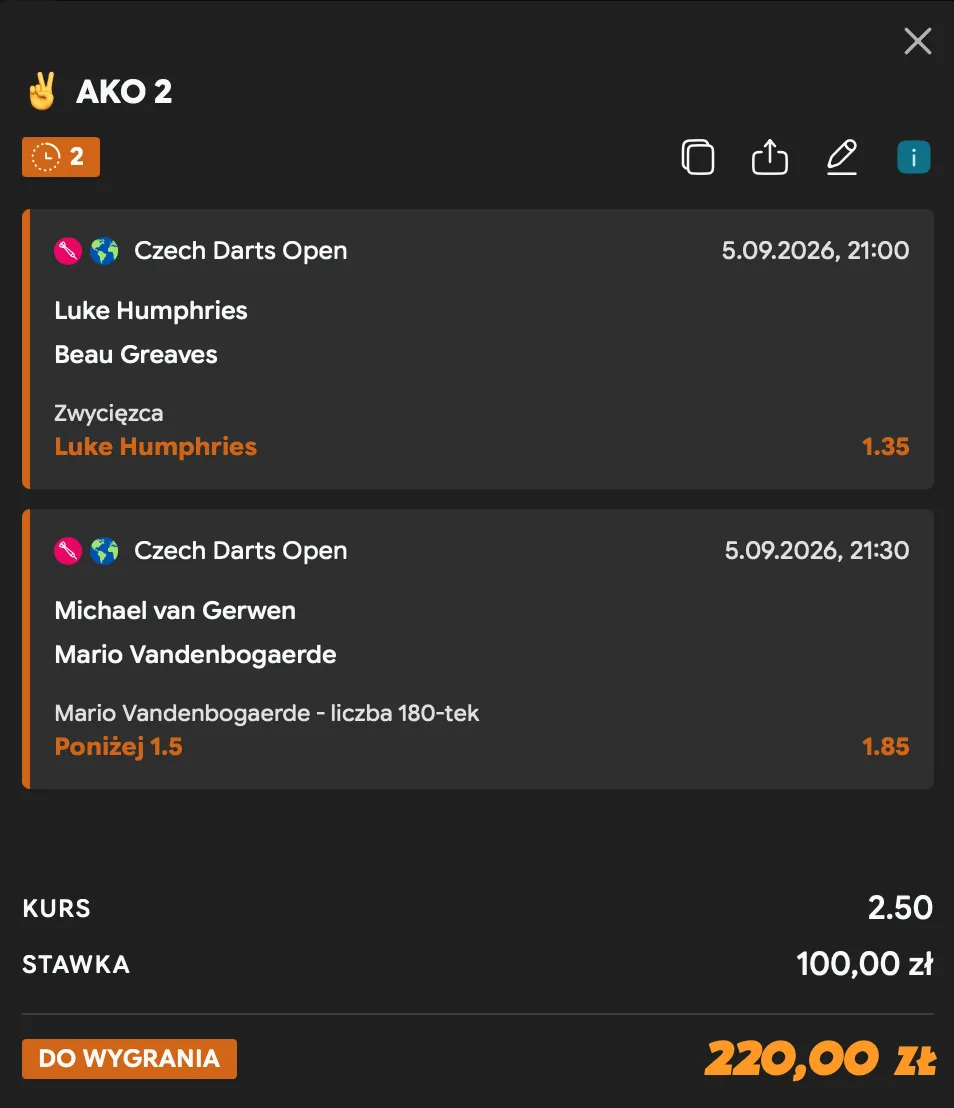Click the orange pending clock badge

[61, 157]
